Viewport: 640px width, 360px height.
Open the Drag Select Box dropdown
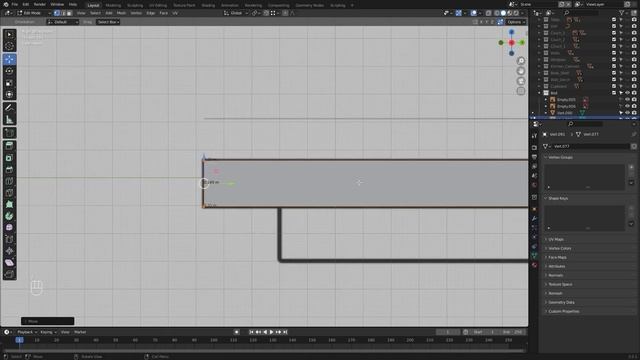108,22
